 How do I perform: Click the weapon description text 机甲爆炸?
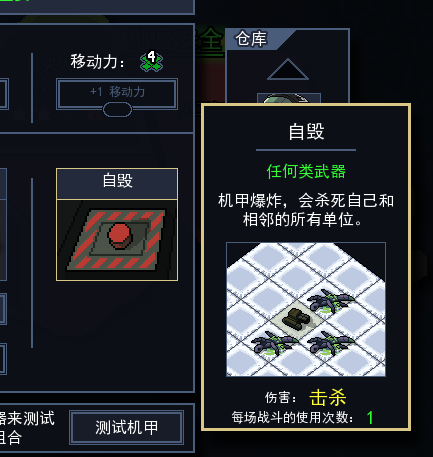pyautogui.click(x=250, y=201)
